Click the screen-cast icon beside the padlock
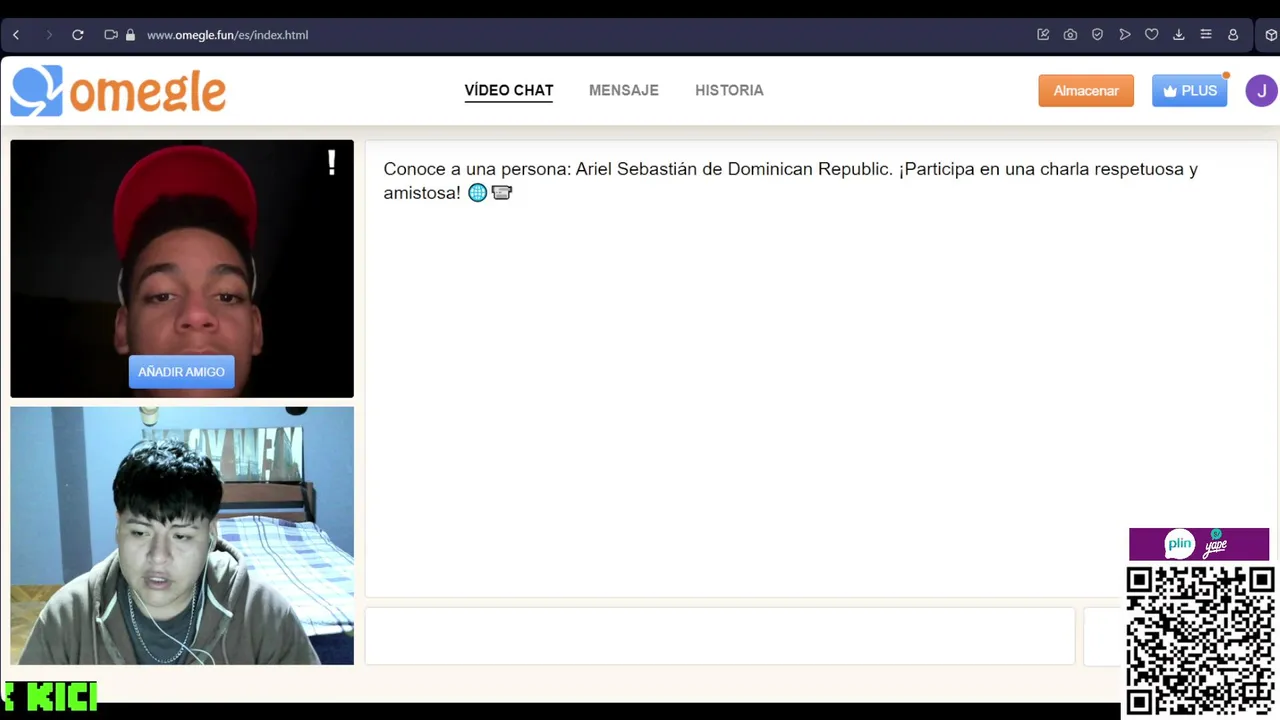This screenshot has width=1280, height=720. [111, 35]
